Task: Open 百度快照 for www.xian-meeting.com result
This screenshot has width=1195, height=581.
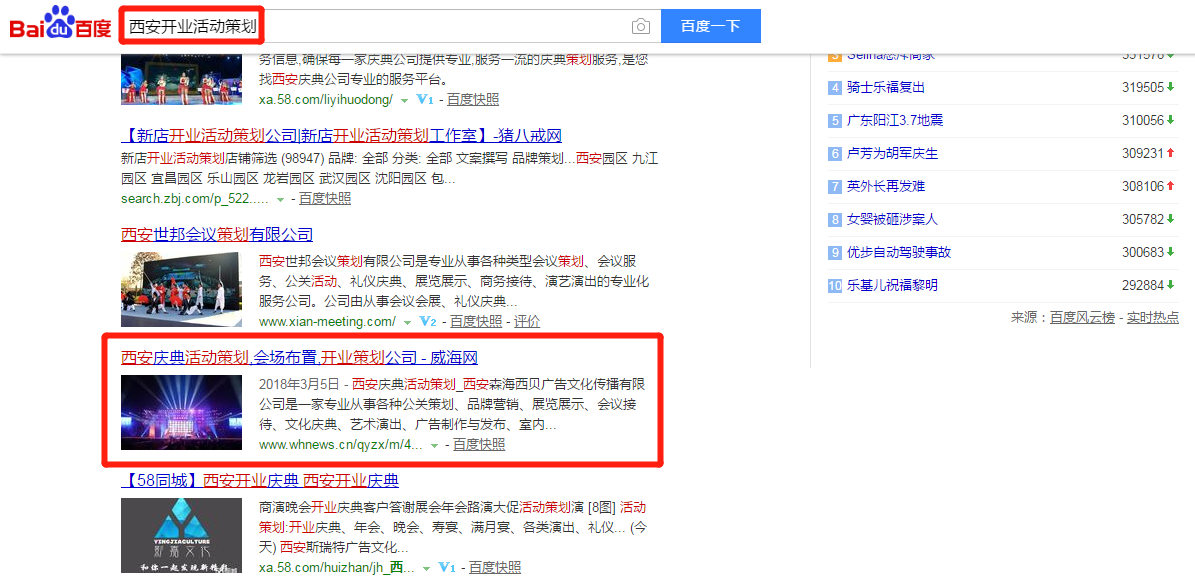Action: (x=476, y=321)
